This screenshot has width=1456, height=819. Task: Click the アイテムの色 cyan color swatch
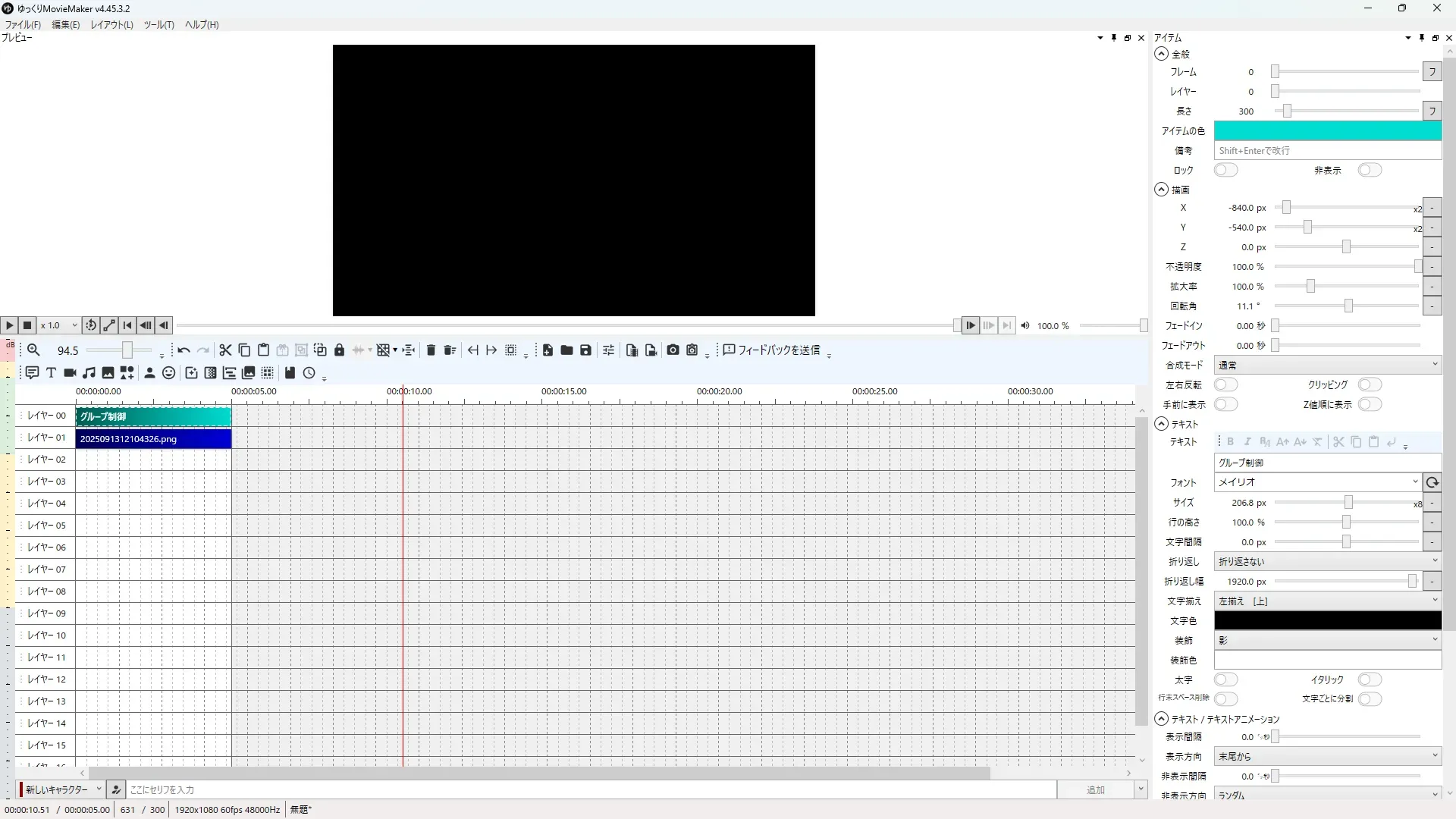(x=1327, y=131)
